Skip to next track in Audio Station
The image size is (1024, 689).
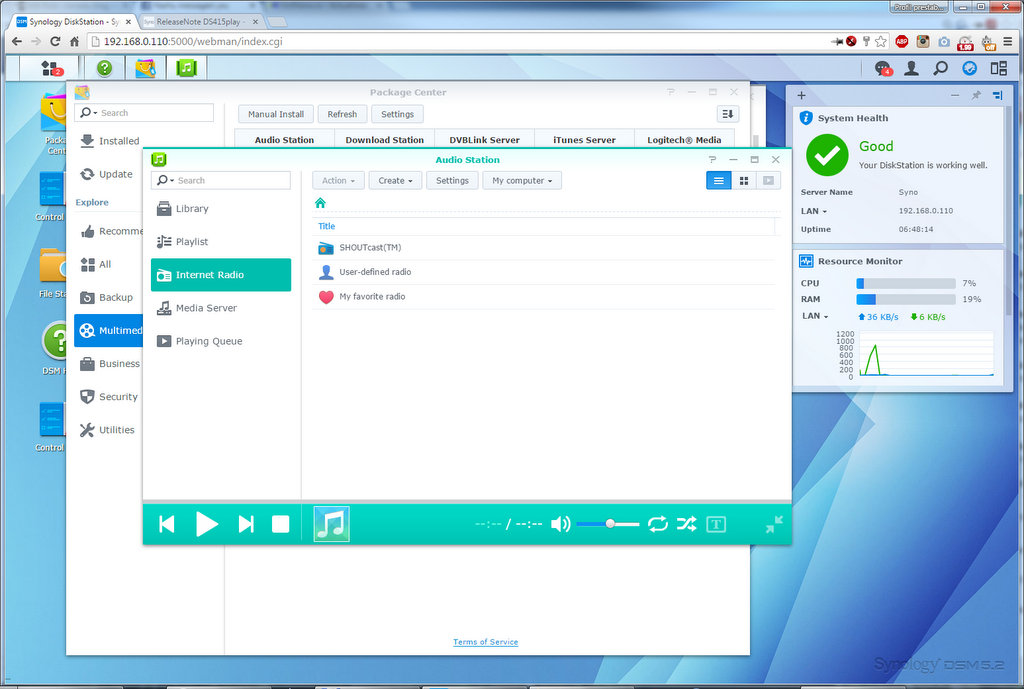(246, 524)
